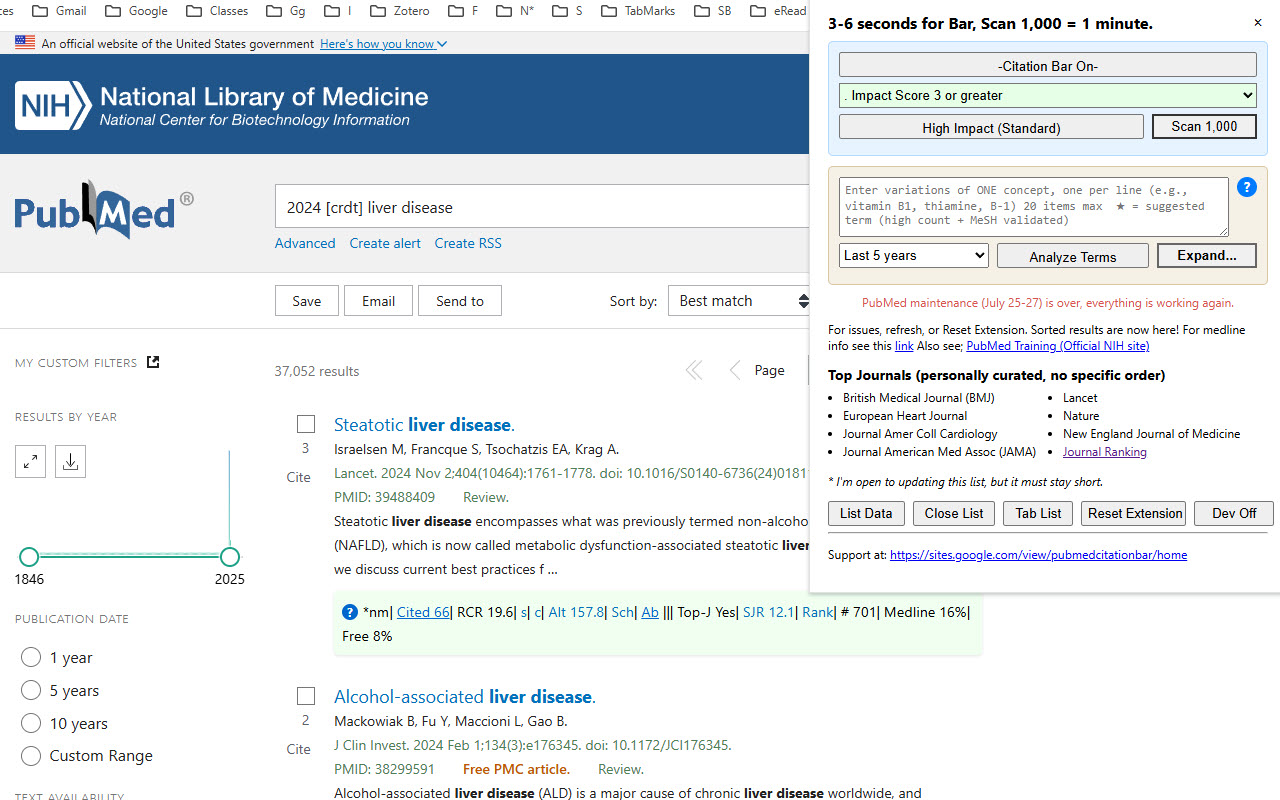
Task: Open the Gmail bookmark folder
Action: click(x=59, y=11)
